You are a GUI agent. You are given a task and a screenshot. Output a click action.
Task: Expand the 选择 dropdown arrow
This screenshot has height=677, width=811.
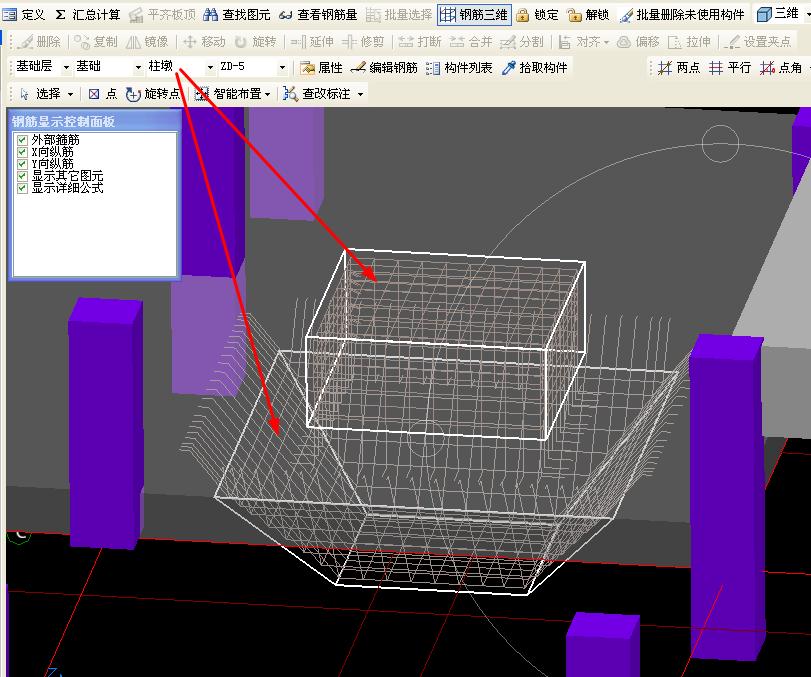(70, 94)
